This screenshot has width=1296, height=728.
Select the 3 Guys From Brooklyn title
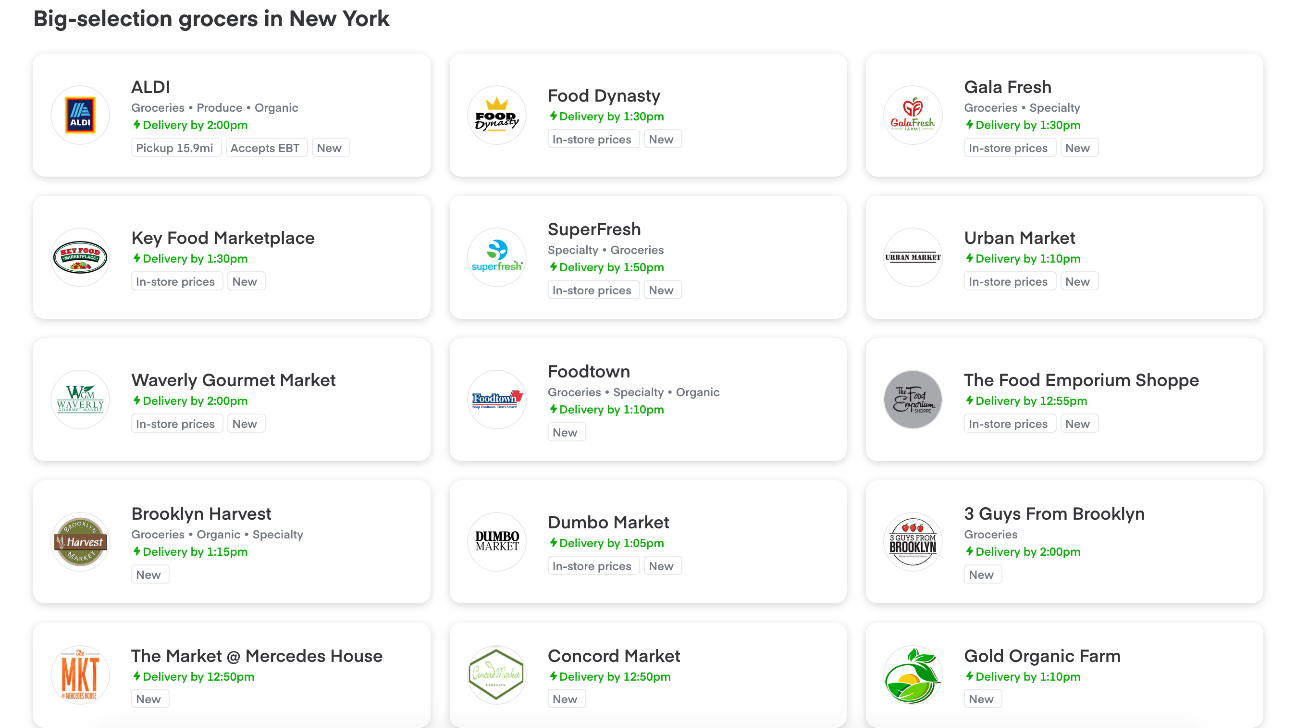[1054, 514]
